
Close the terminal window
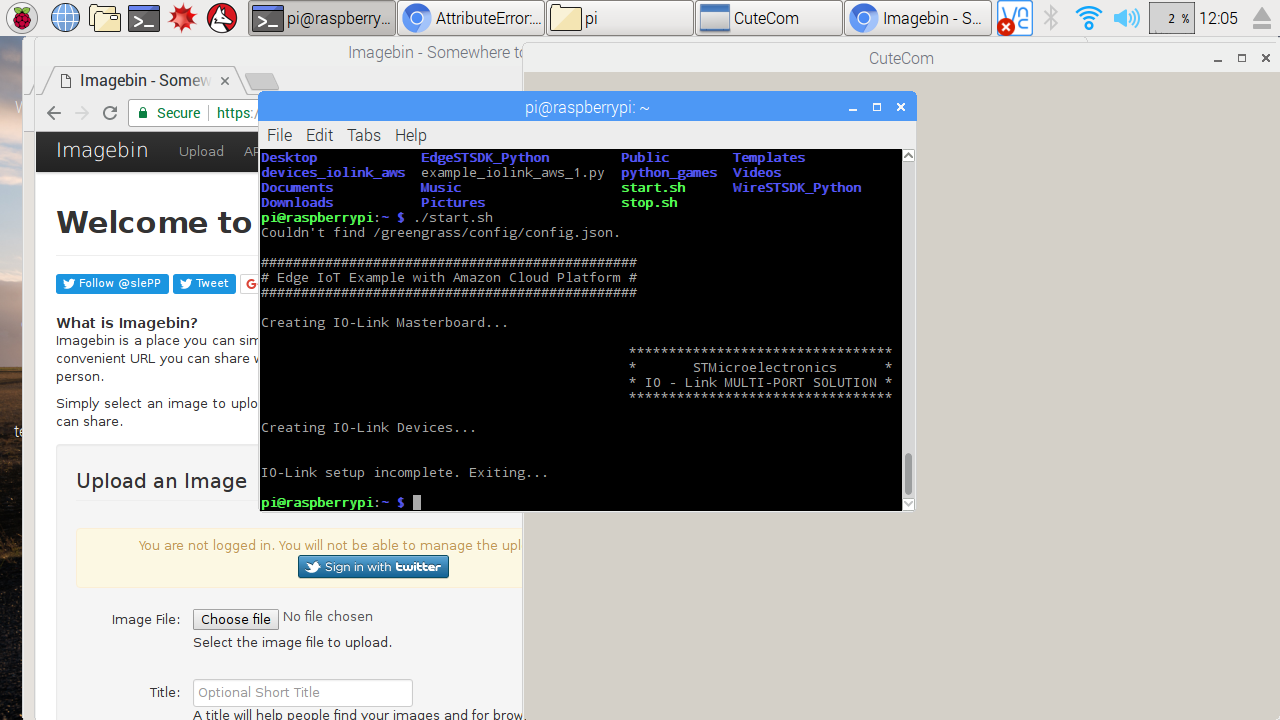(901, 107)
